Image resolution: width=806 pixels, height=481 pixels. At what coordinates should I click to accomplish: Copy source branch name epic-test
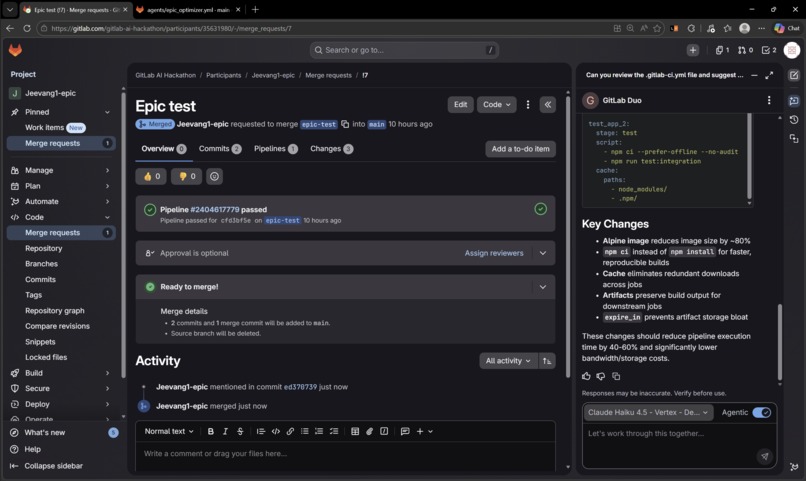(345, 124)
